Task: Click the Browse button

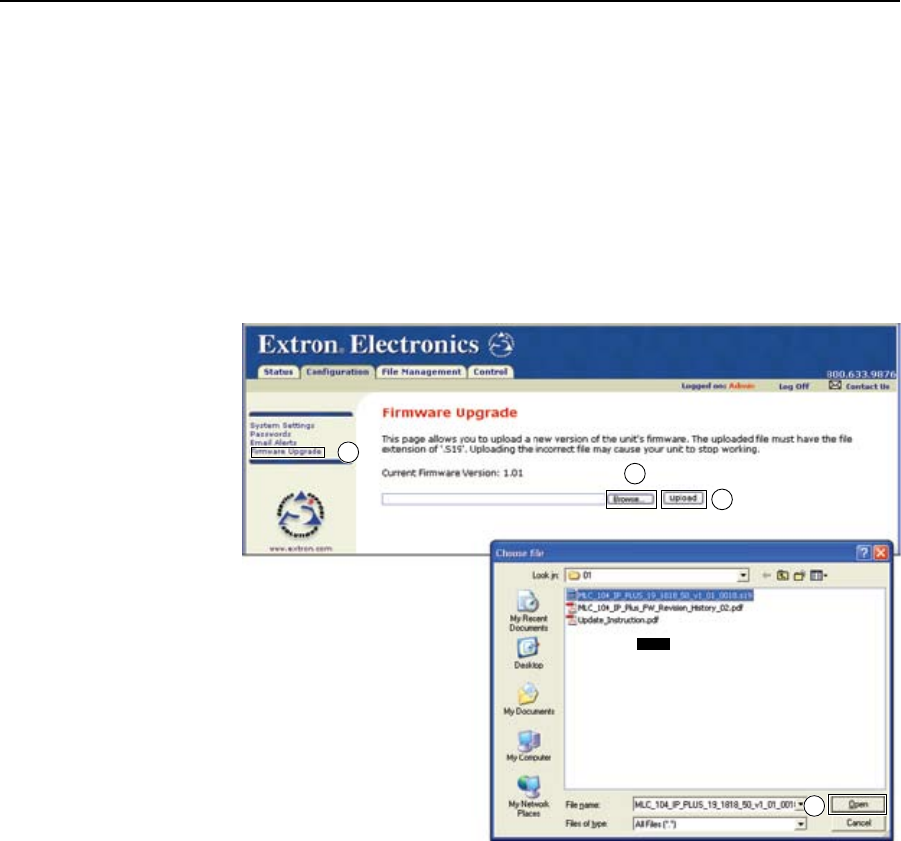Action: click(631, 499)
